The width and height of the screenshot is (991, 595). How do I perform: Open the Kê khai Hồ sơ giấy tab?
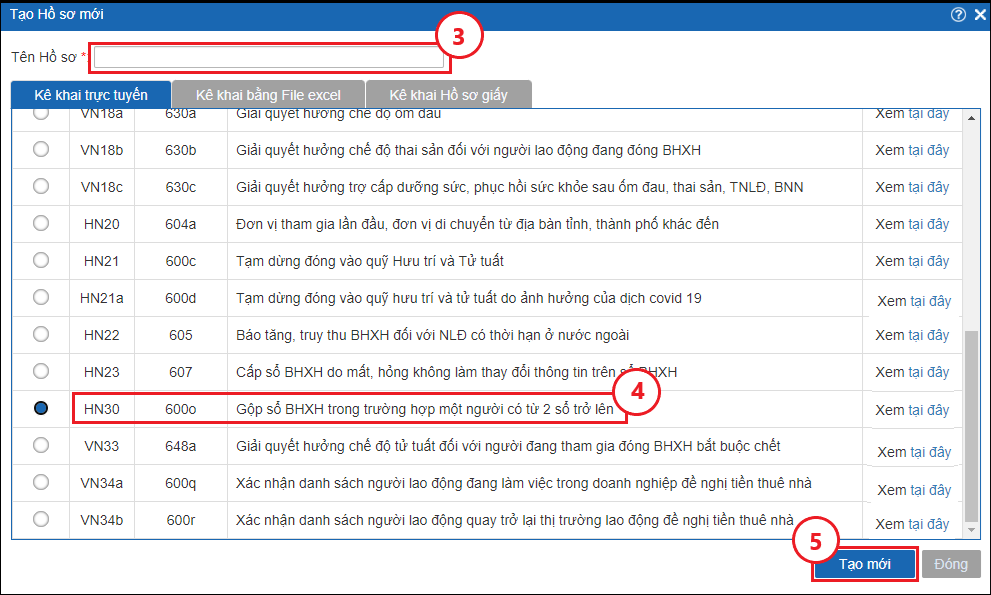tap(449, 95)
